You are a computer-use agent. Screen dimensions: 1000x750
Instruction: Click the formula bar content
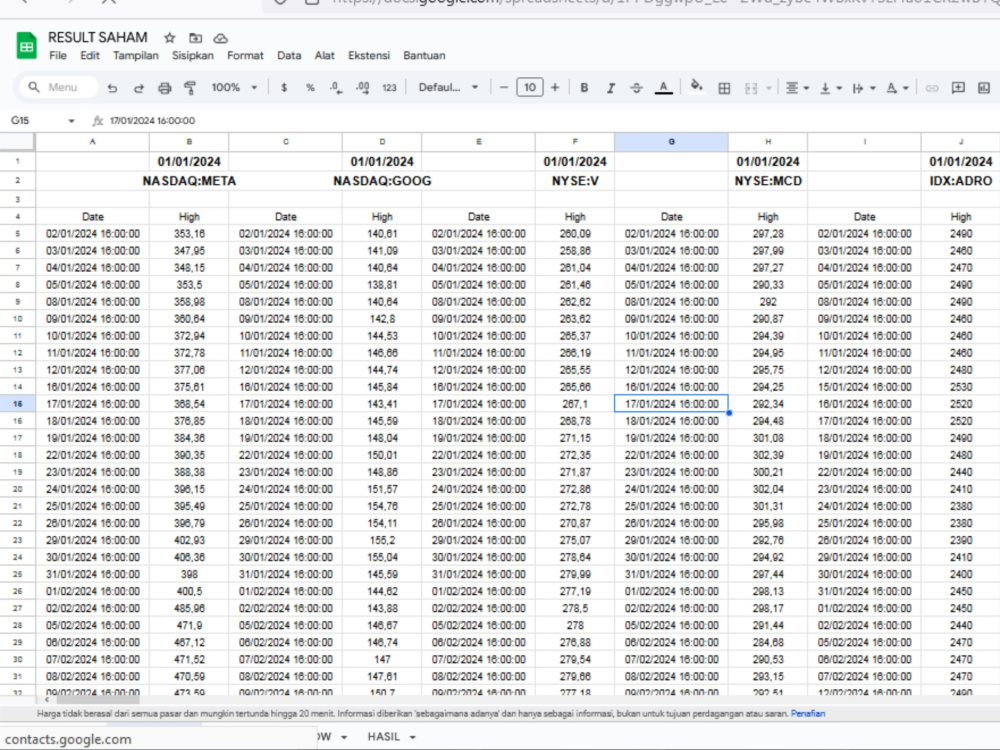[x=152, y=121]
